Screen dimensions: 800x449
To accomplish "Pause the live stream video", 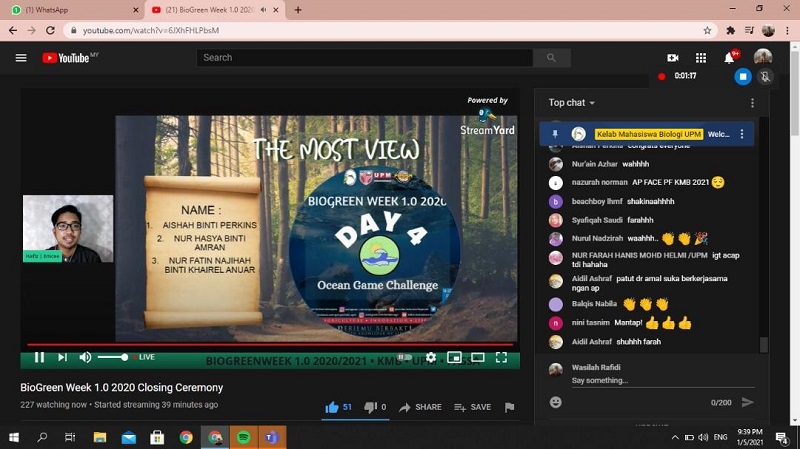I will click(39, 357).
